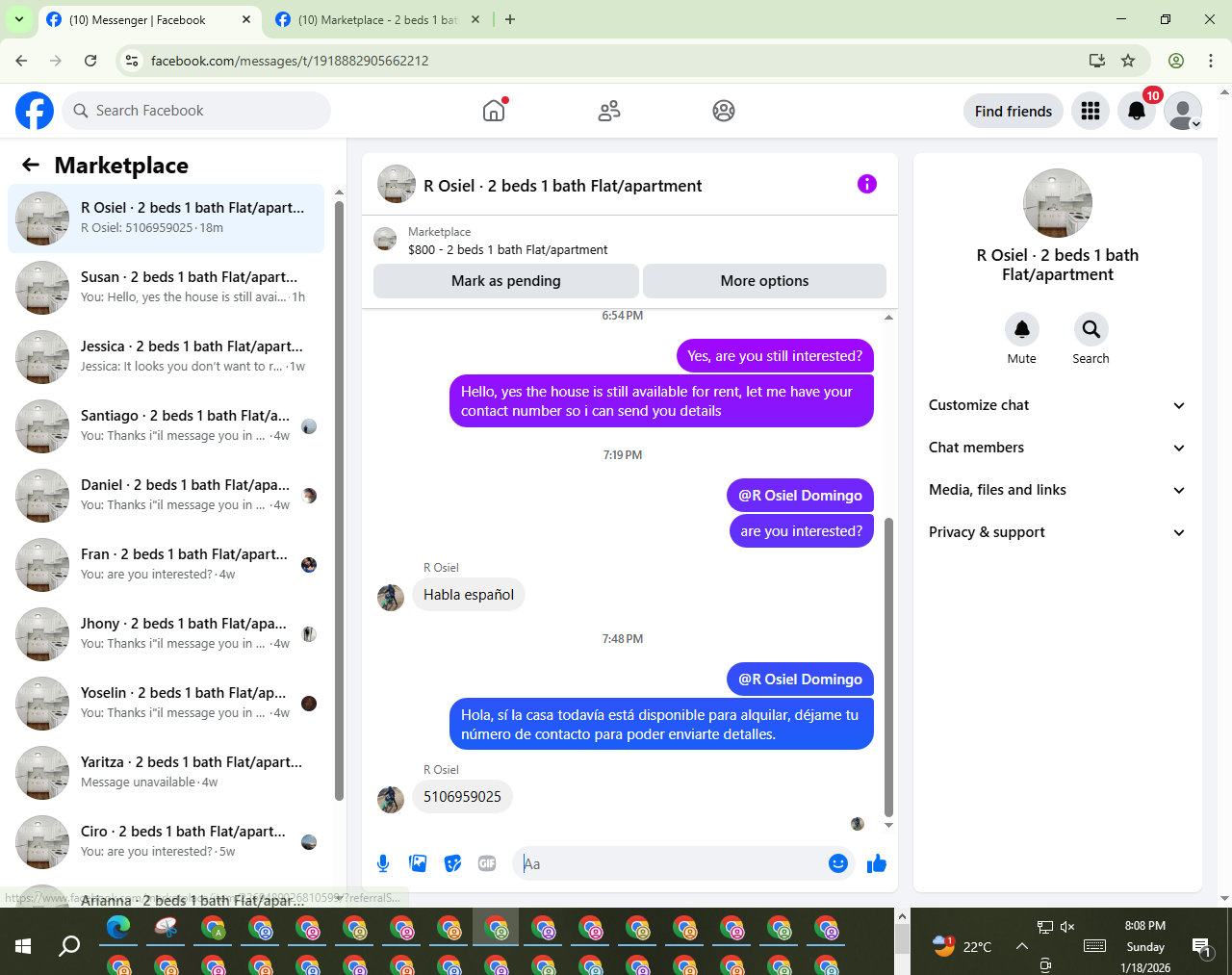Open the Facebook menu grid icon
This screenshot has height=975, width=1232.
(x=1091, y=111)
